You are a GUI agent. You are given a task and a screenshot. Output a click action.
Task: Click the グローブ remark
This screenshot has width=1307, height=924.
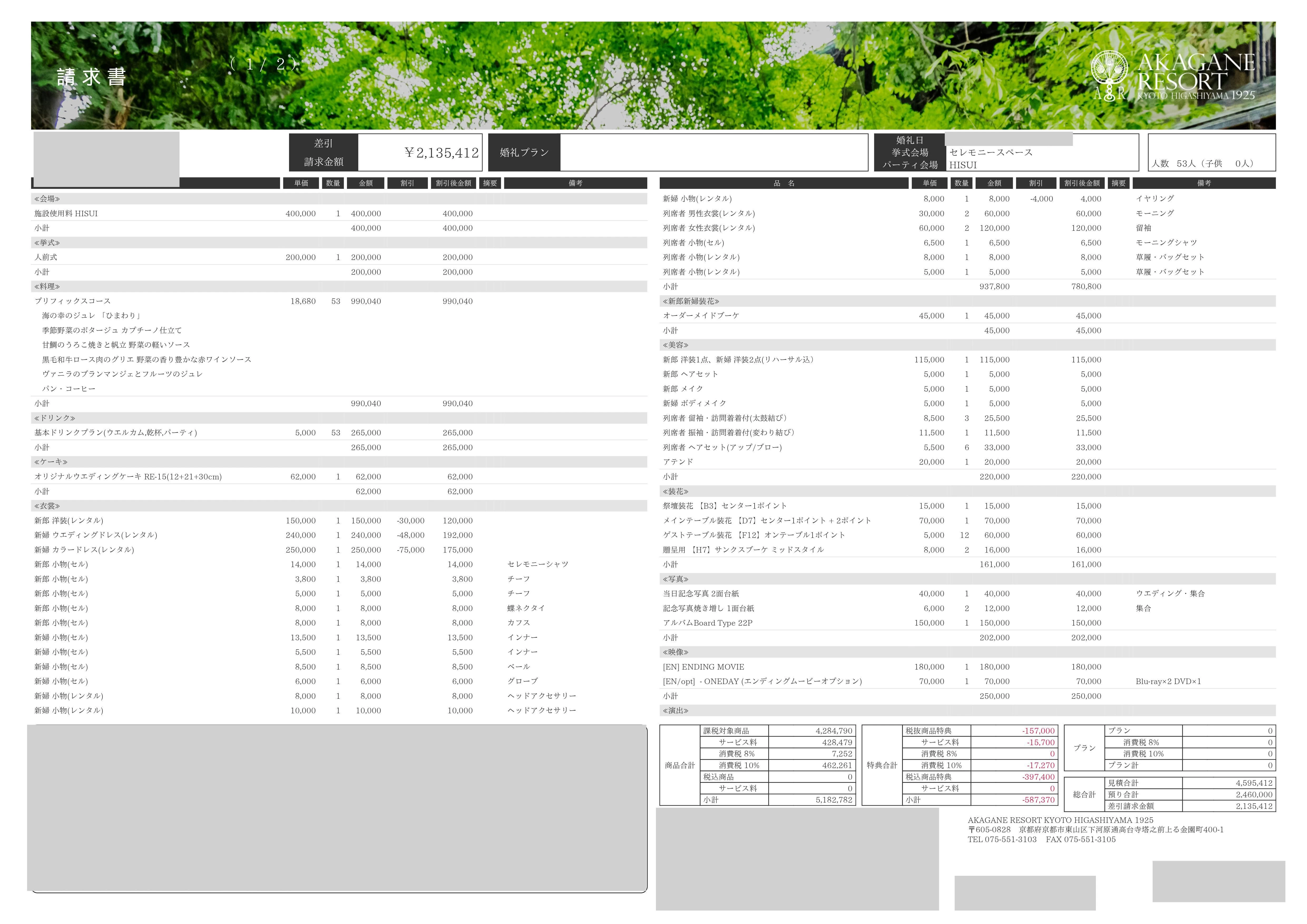point(523,681)
